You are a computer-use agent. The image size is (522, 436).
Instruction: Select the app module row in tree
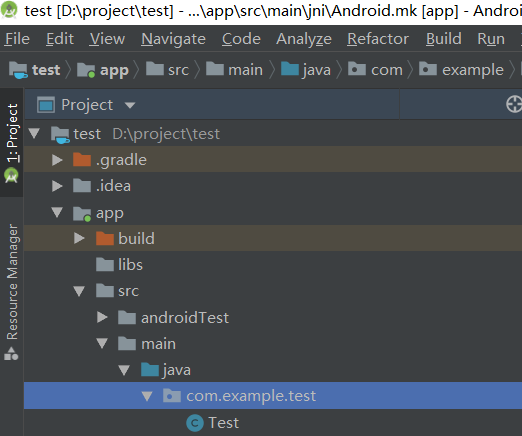coord(273,212)
